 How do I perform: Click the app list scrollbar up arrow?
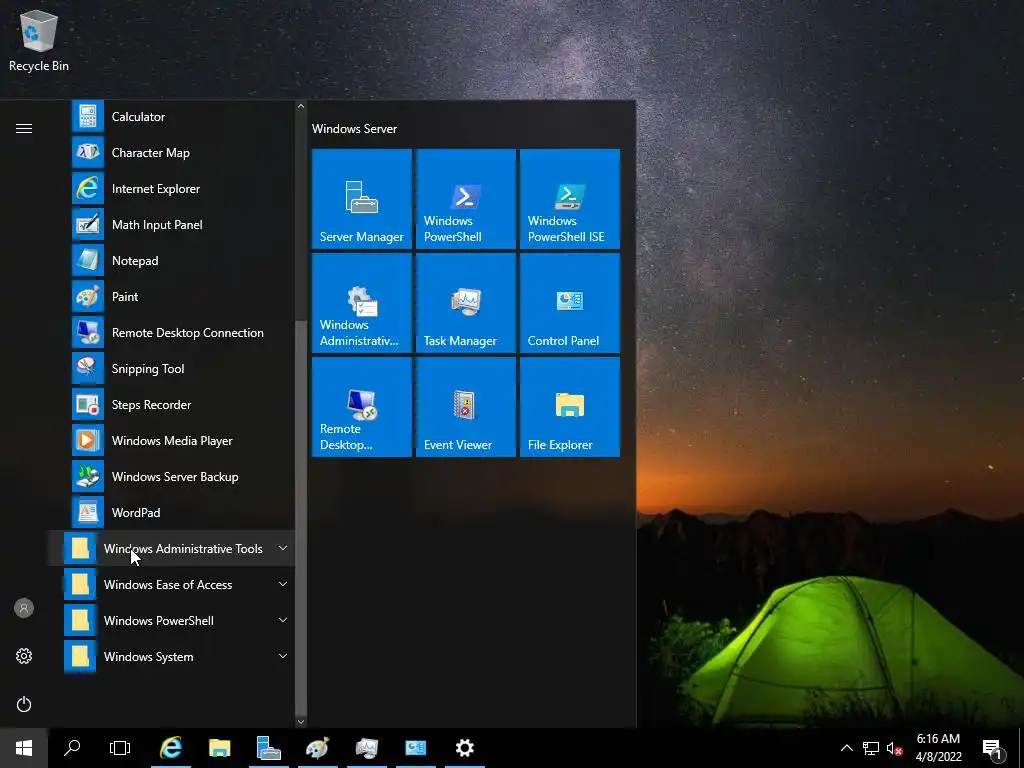point(300,106)
